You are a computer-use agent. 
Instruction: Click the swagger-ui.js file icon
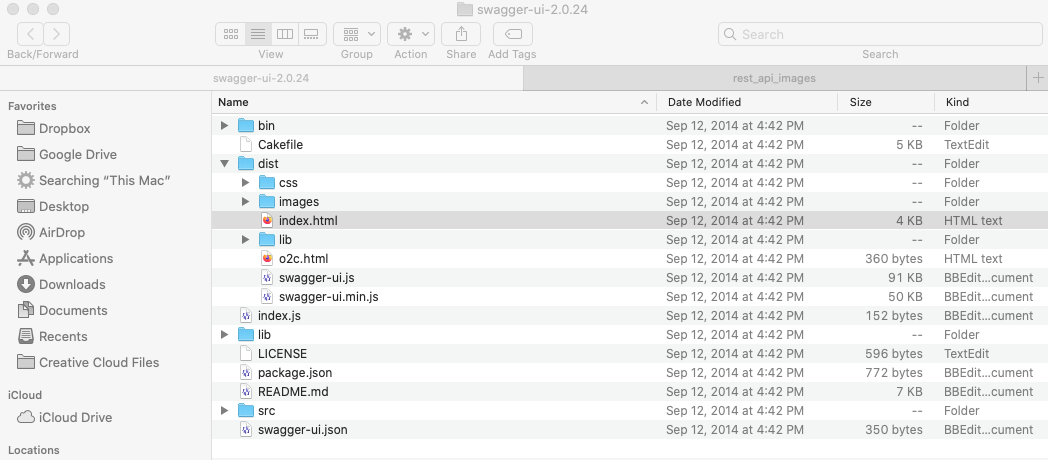(267, 277)
